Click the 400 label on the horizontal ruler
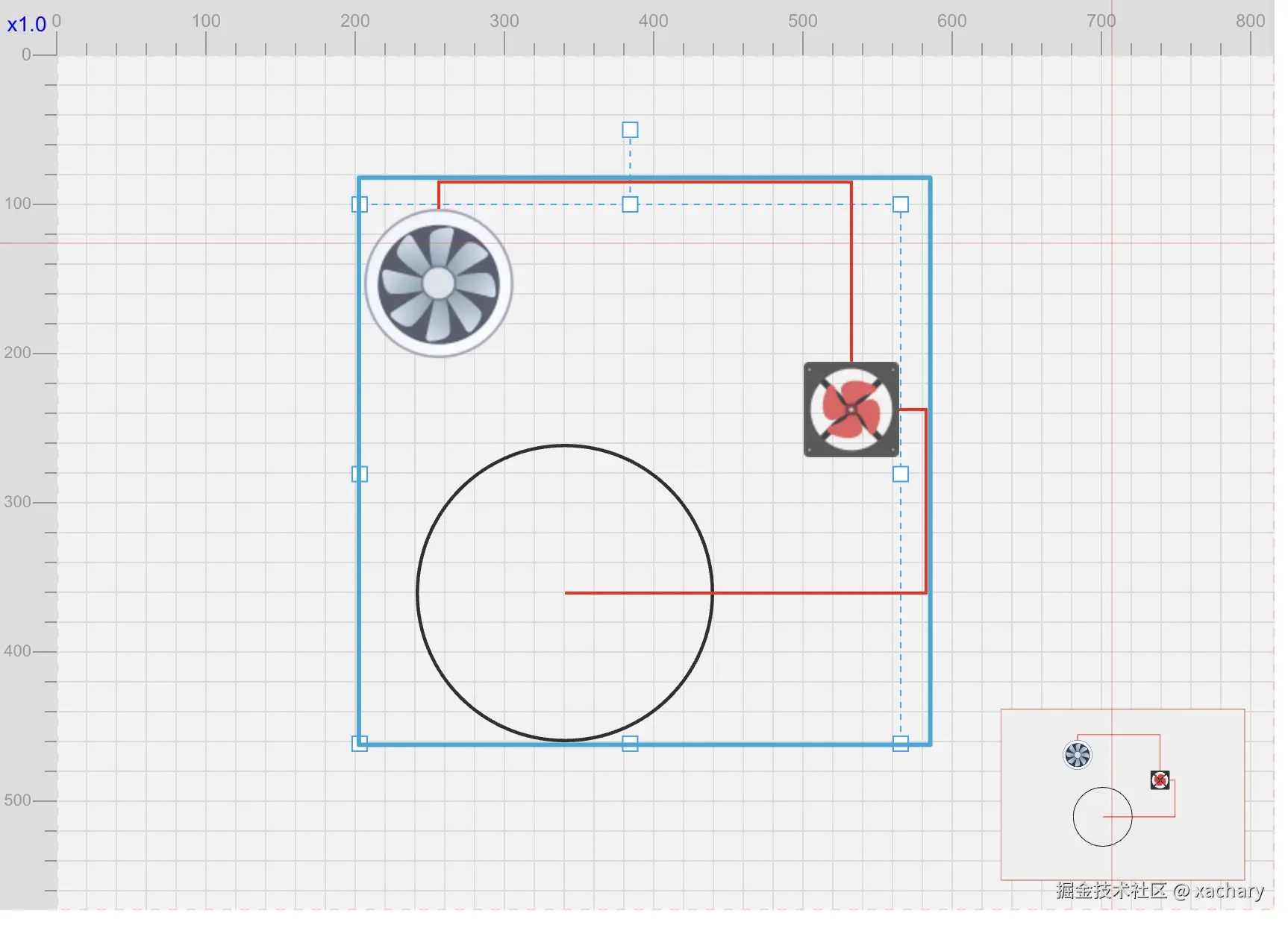This screenshot has width=1288, height=925. pyautogui.click(x=654, y=21)
